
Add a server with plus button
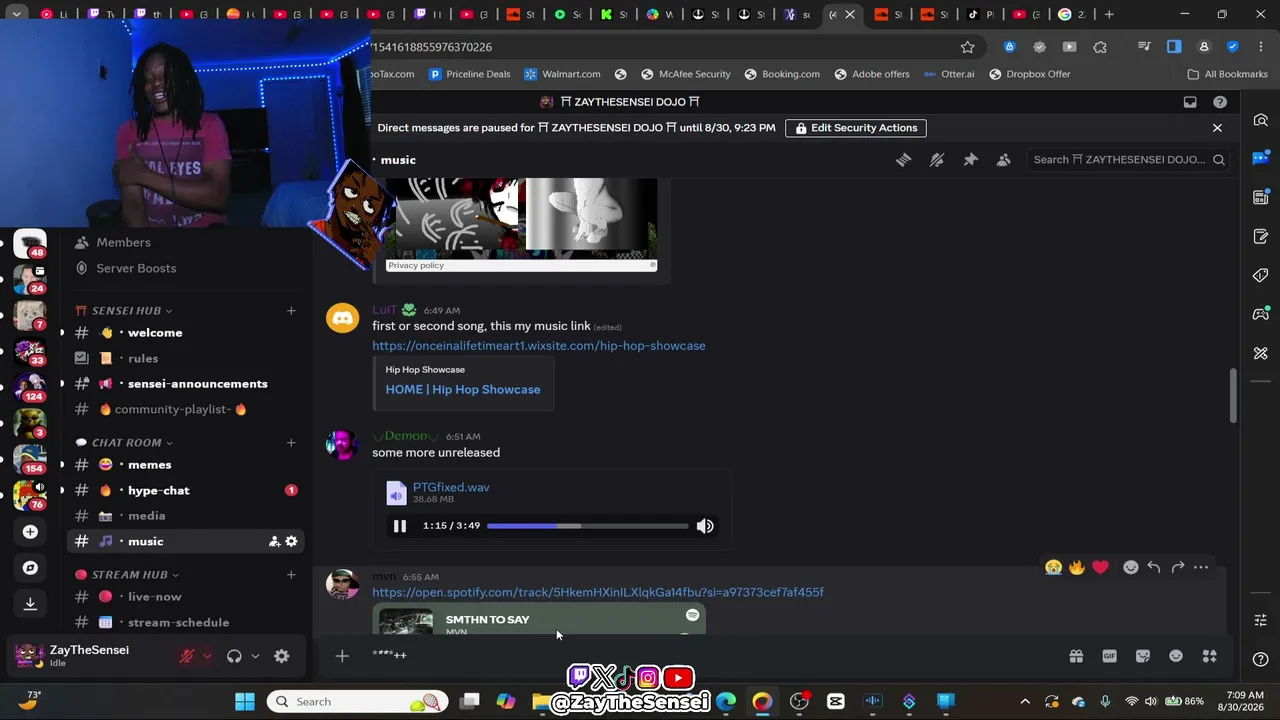pyautogui.click(x=30, y=532)
